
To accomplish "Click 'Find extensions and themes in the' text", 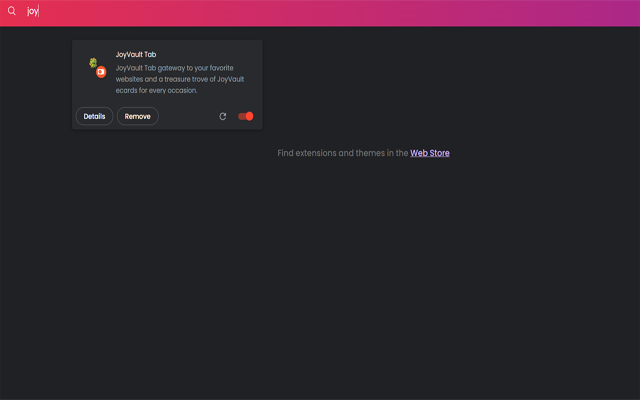I will pos(343,153).
